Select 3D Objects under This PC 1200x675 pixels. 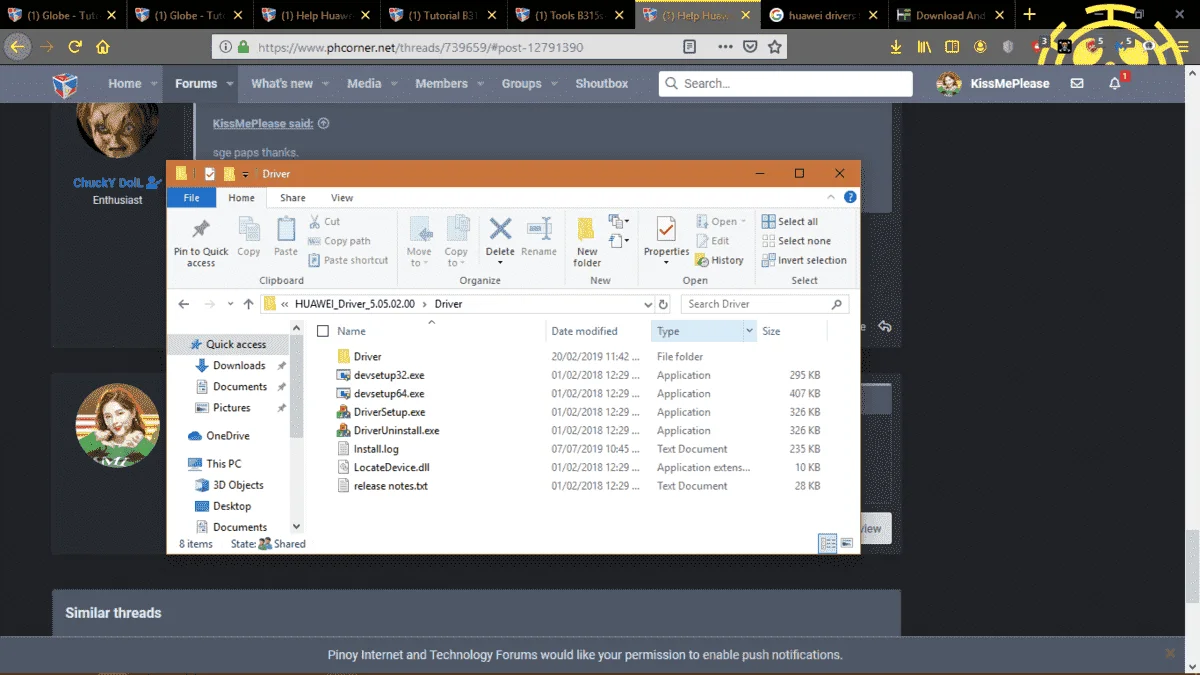click(238, 485)
